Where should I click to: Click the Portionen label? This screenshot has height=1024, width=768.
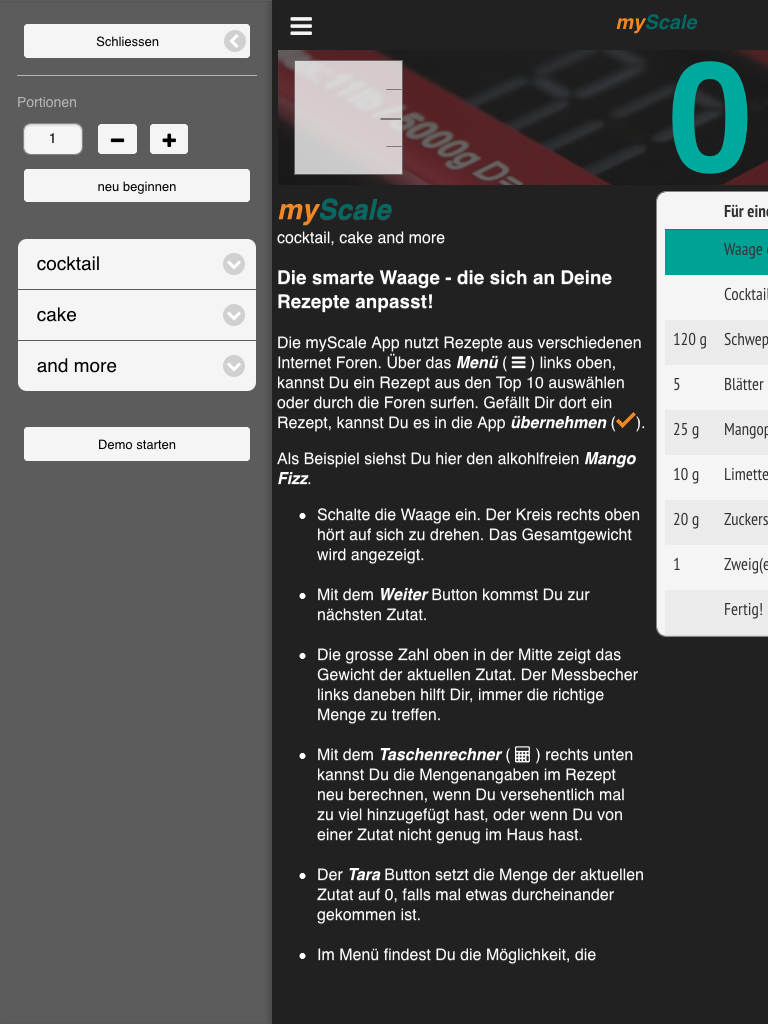pyautogui.click(x=47, y=103)
